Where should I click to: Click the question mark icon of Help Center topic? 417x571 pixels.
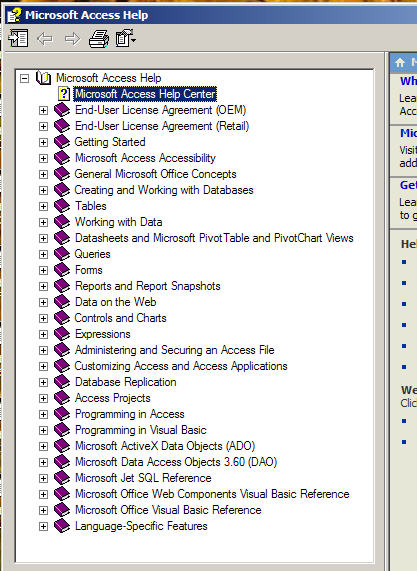point(64,94)
